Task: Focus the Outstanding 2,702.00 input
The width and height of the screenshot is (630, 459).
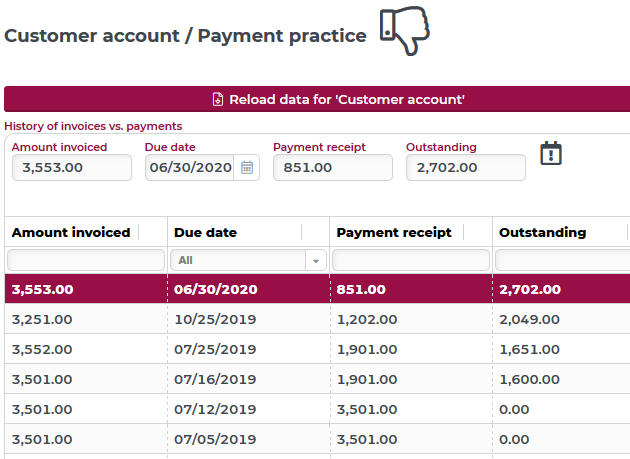Action: [465, 168]
